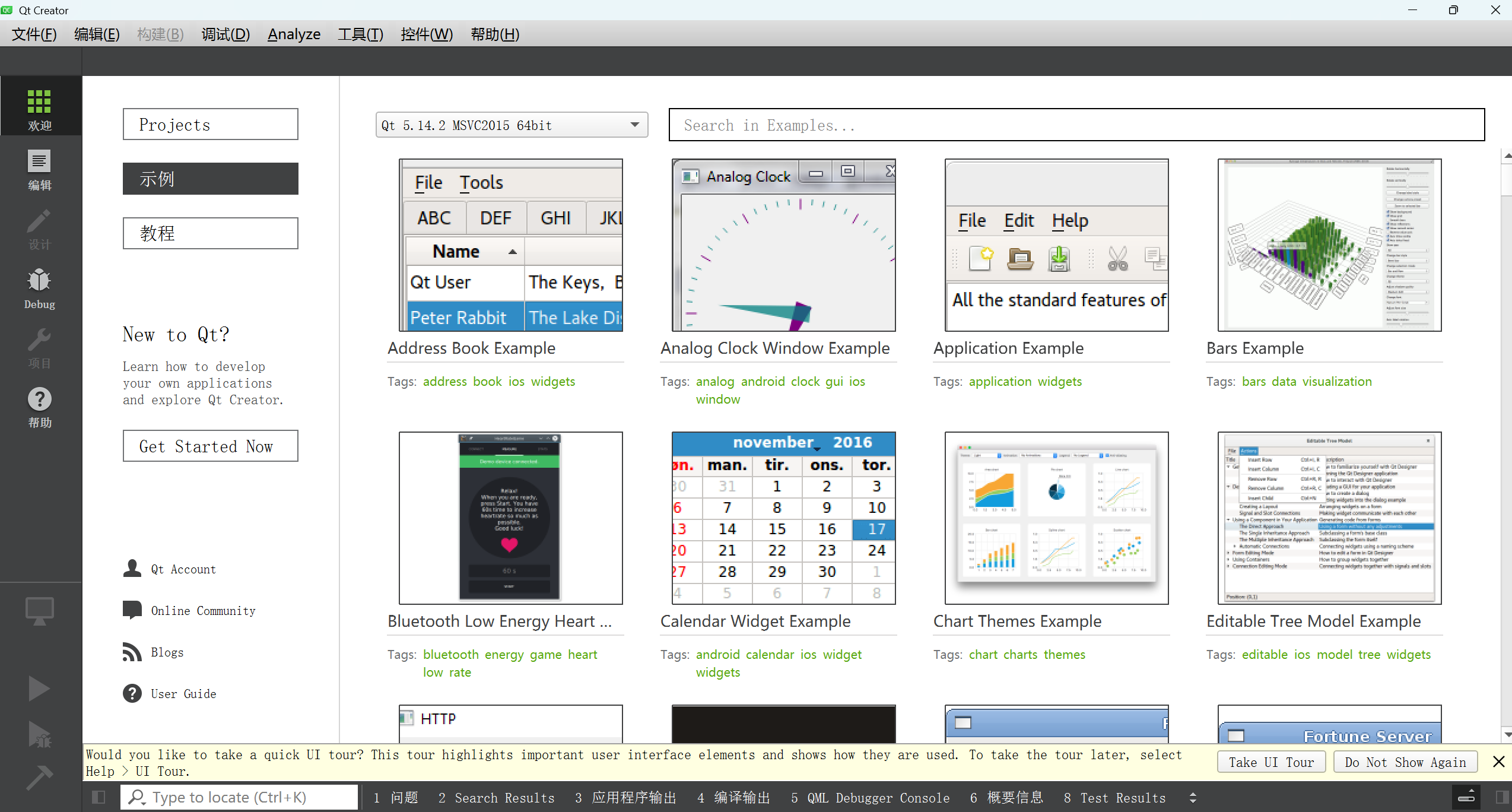Click Get Started Now button
The image size is (1512, 812).
tap(210, 446)
